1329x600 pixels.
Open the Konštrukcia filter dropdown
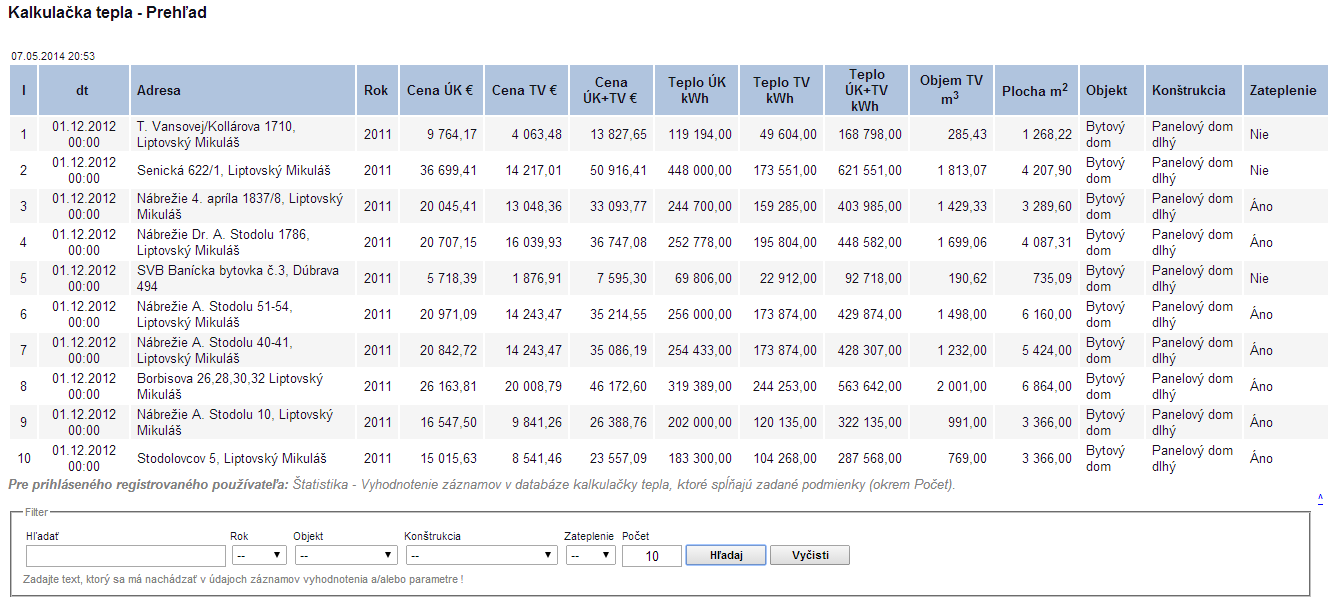point(481,555)
